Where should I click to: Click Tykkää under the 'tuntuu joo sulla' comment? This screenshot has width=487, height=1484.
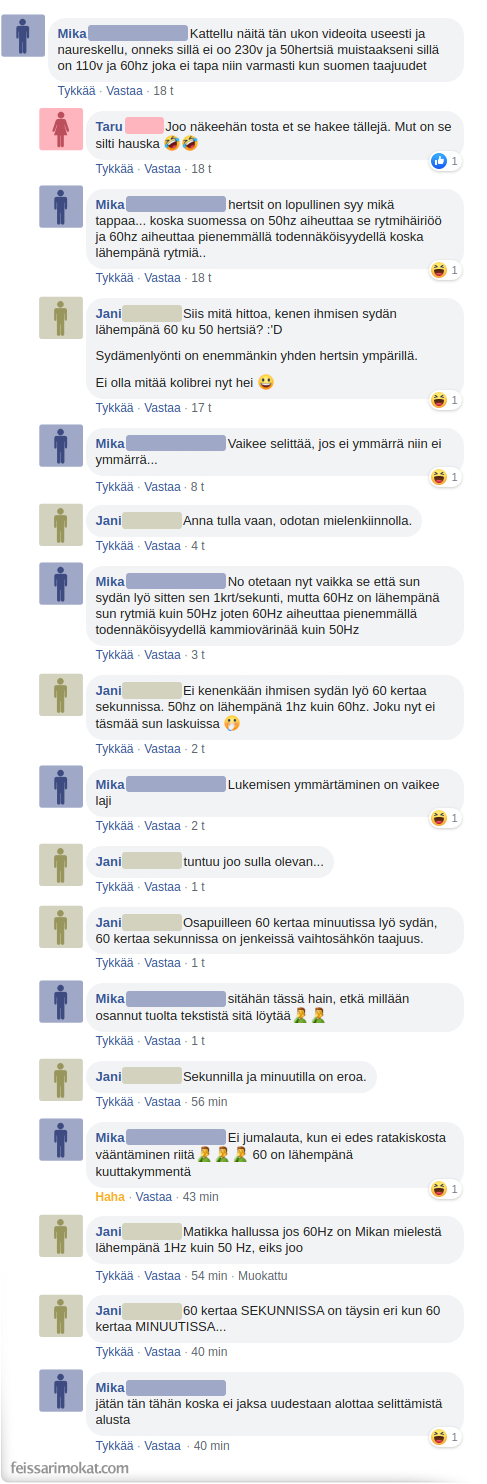click(x=115, y=887)
